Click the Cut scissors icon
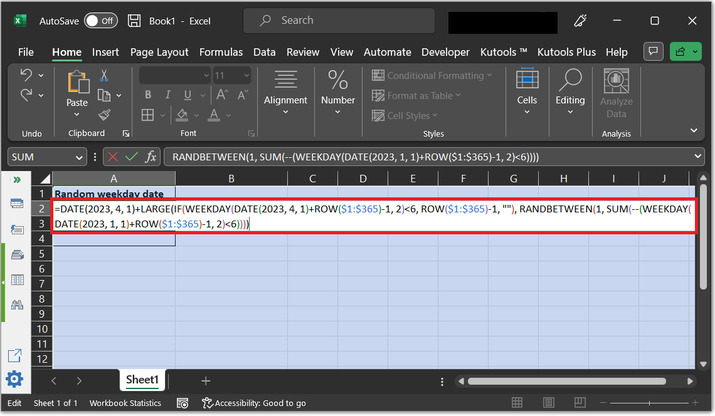 [x=104, y=75]
